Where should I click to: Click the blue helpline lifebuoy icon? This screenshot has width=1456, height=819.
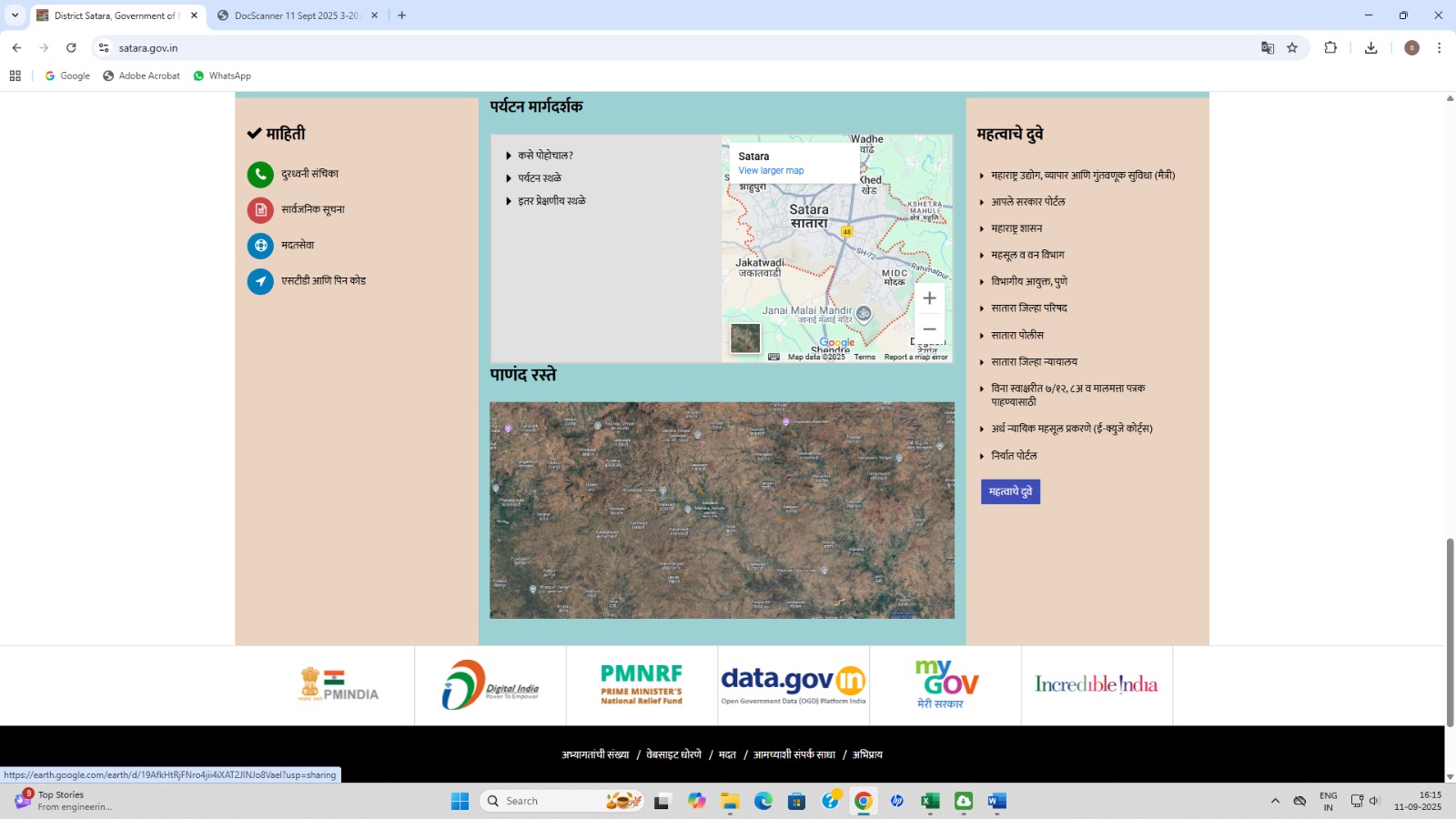click(x=260, y=246)
